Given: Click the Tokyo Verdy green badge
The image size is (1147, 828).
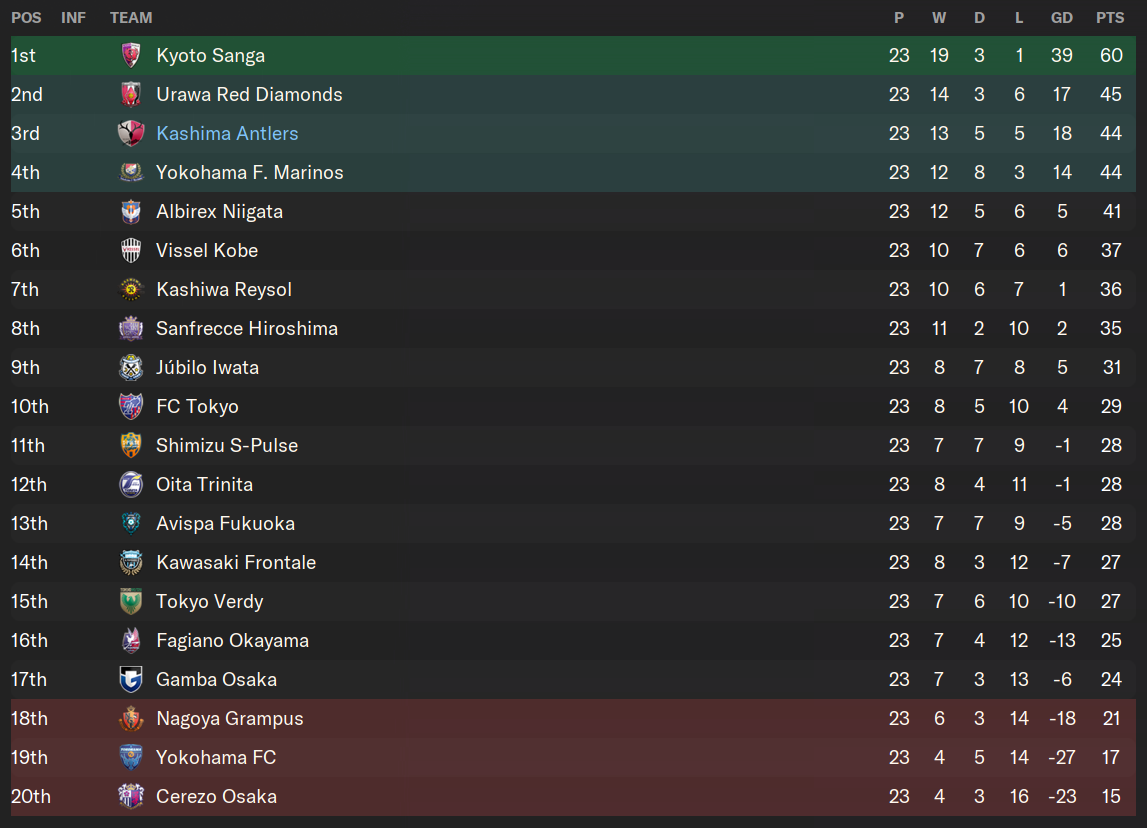Looking at the screenshot, I should (131, 601).
